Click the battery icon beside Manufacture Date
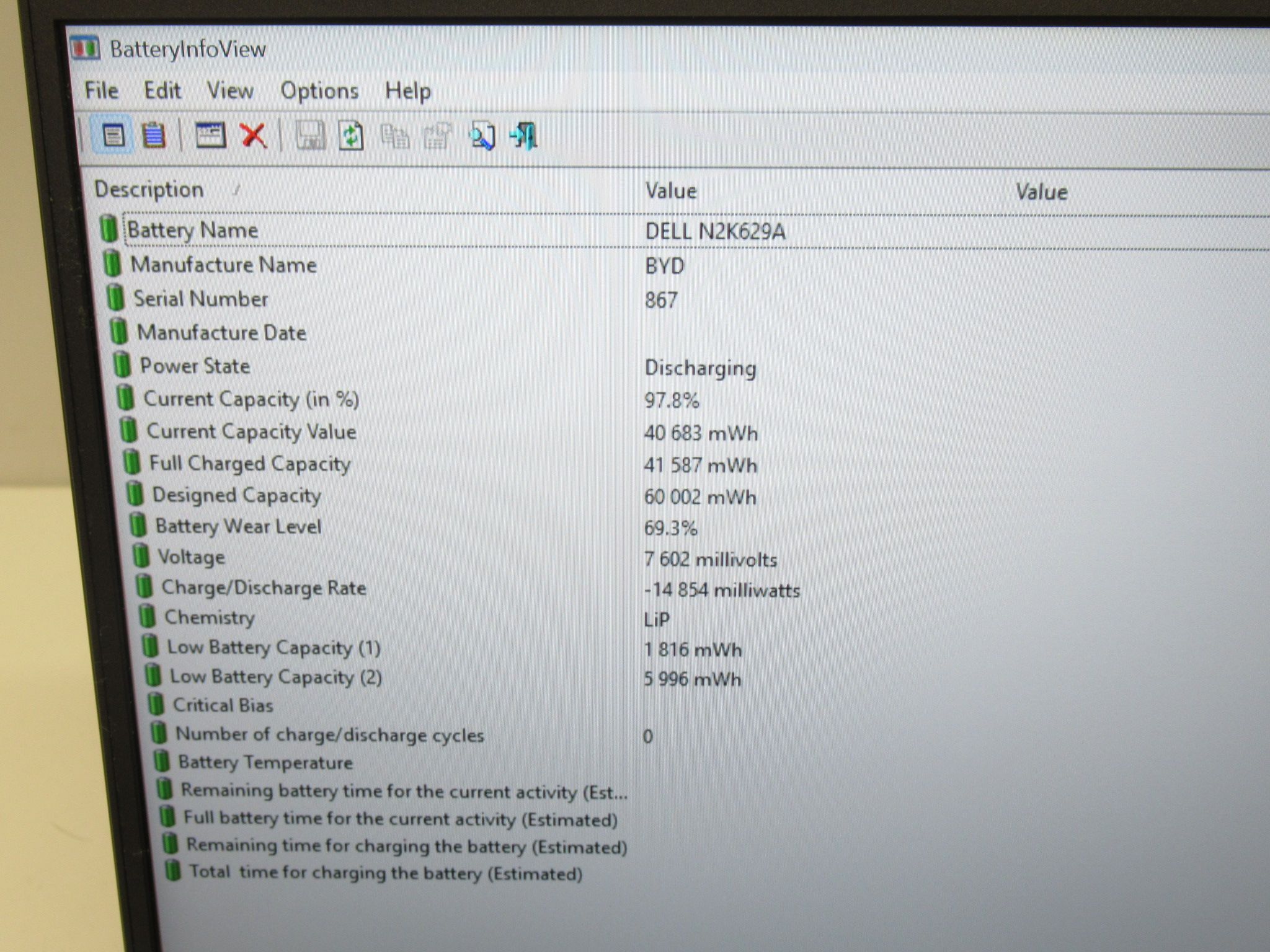This screenshot has width=1270, height=952. [x=118, y=331]
